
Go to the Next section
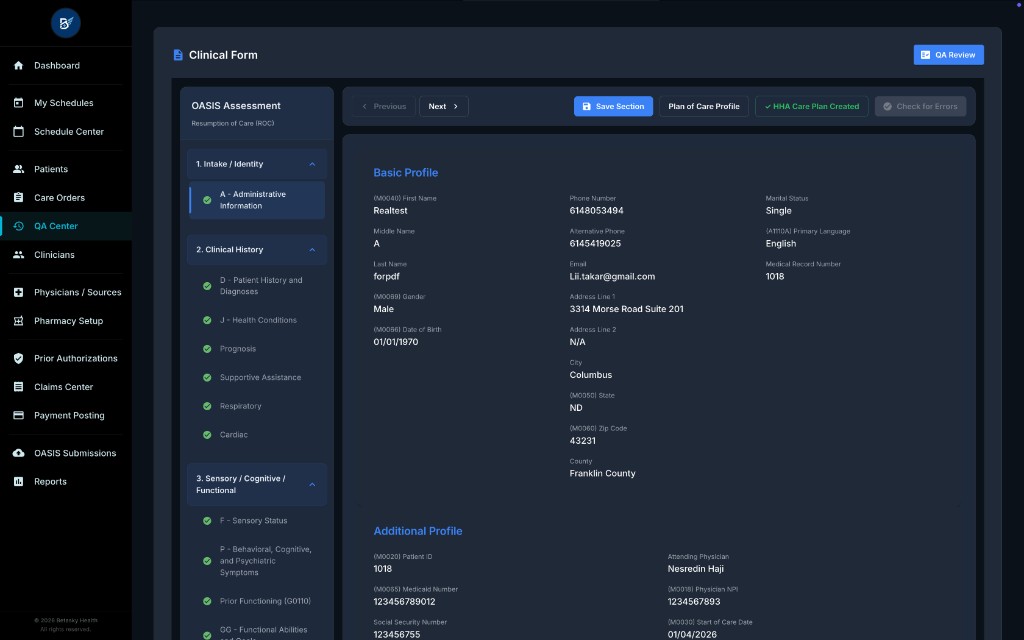(x=443, y=106)
